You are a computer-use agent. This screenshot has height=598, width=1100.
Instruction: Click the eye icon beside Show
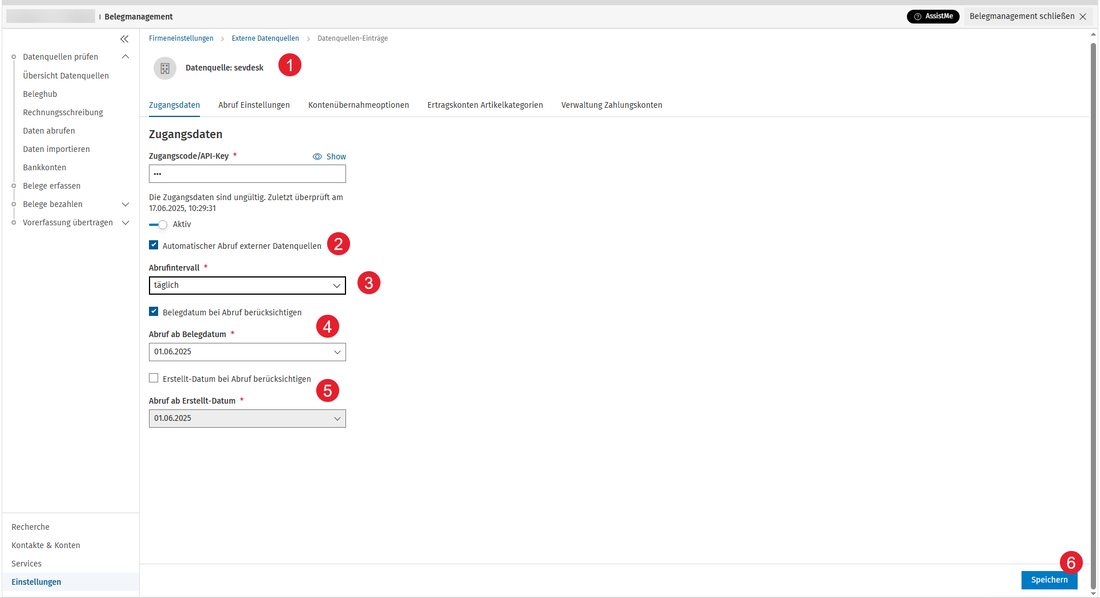point(317,157)
